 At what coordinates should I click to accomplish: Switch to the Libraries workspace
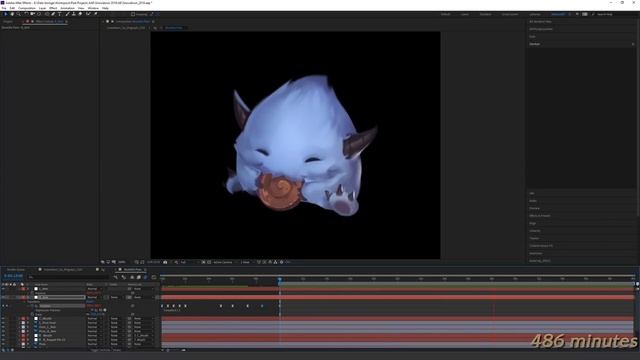coord(535,14)
